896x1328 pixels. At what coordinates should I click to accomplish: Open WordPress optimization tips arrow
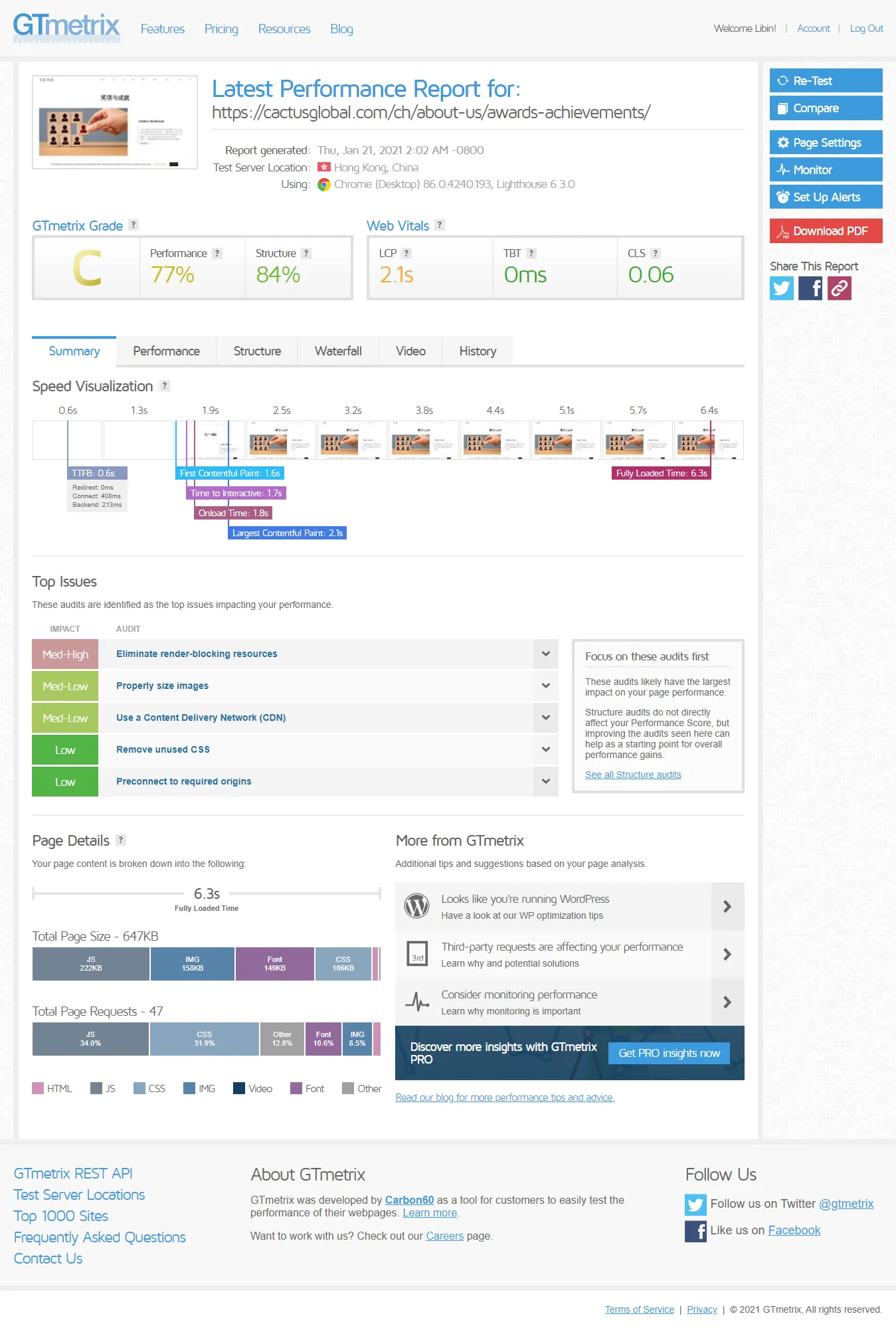tap(727, 906)
